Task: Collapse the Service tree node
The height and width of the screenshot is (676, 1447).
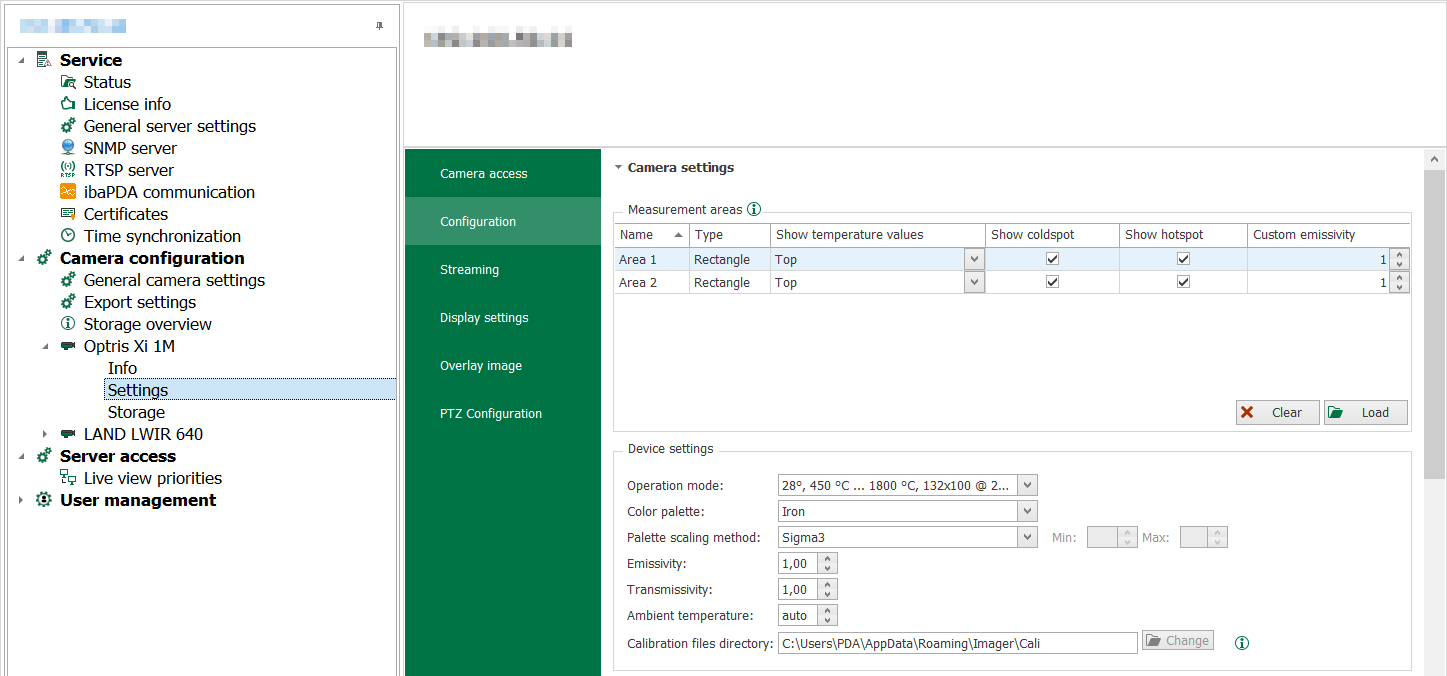Action: [x=22, y=61]
